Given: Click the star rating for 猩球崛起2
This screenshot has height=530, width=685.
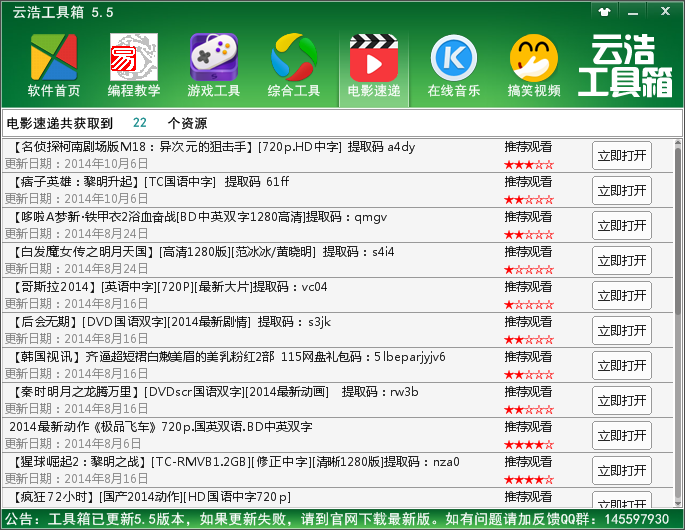Looking at the screenshot, I should pyautogui.click(x=529, y=480).
